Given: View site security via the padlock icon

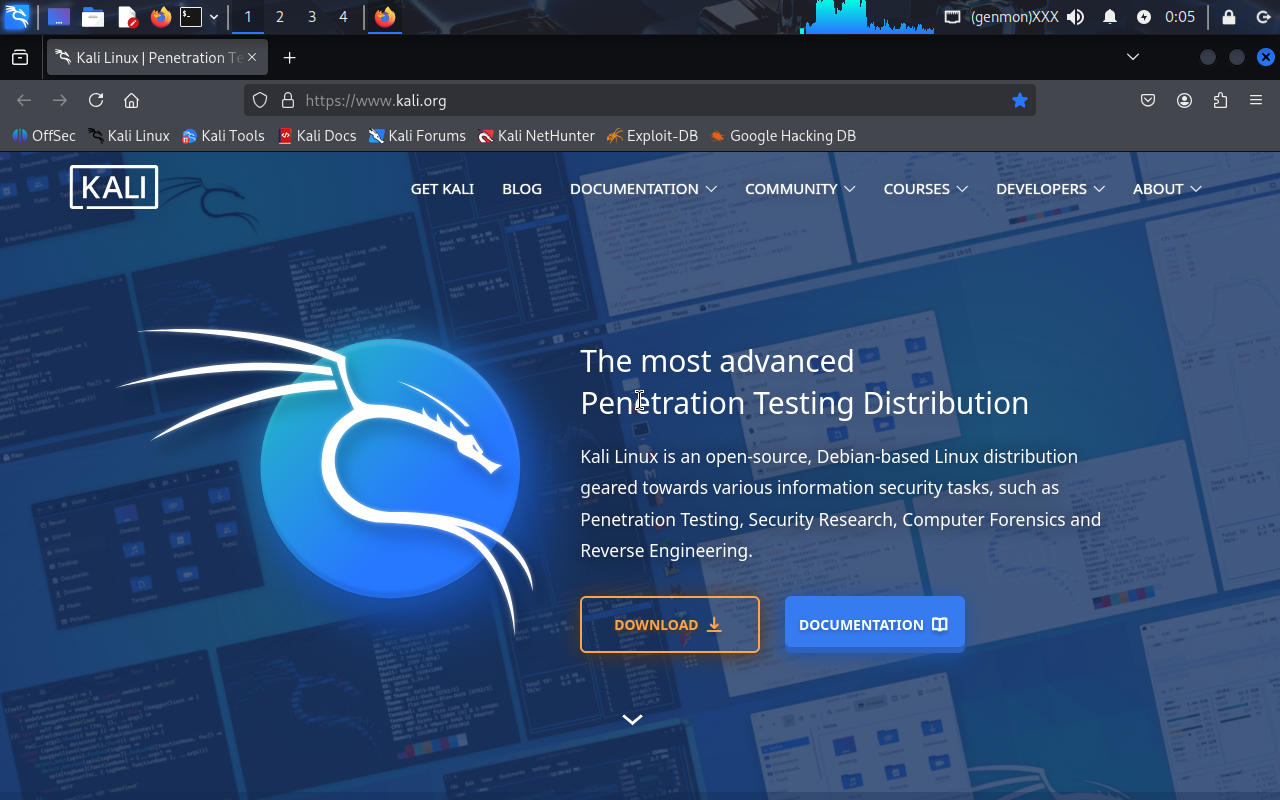Looking at the screenshot, I should (x=288, y=100).
